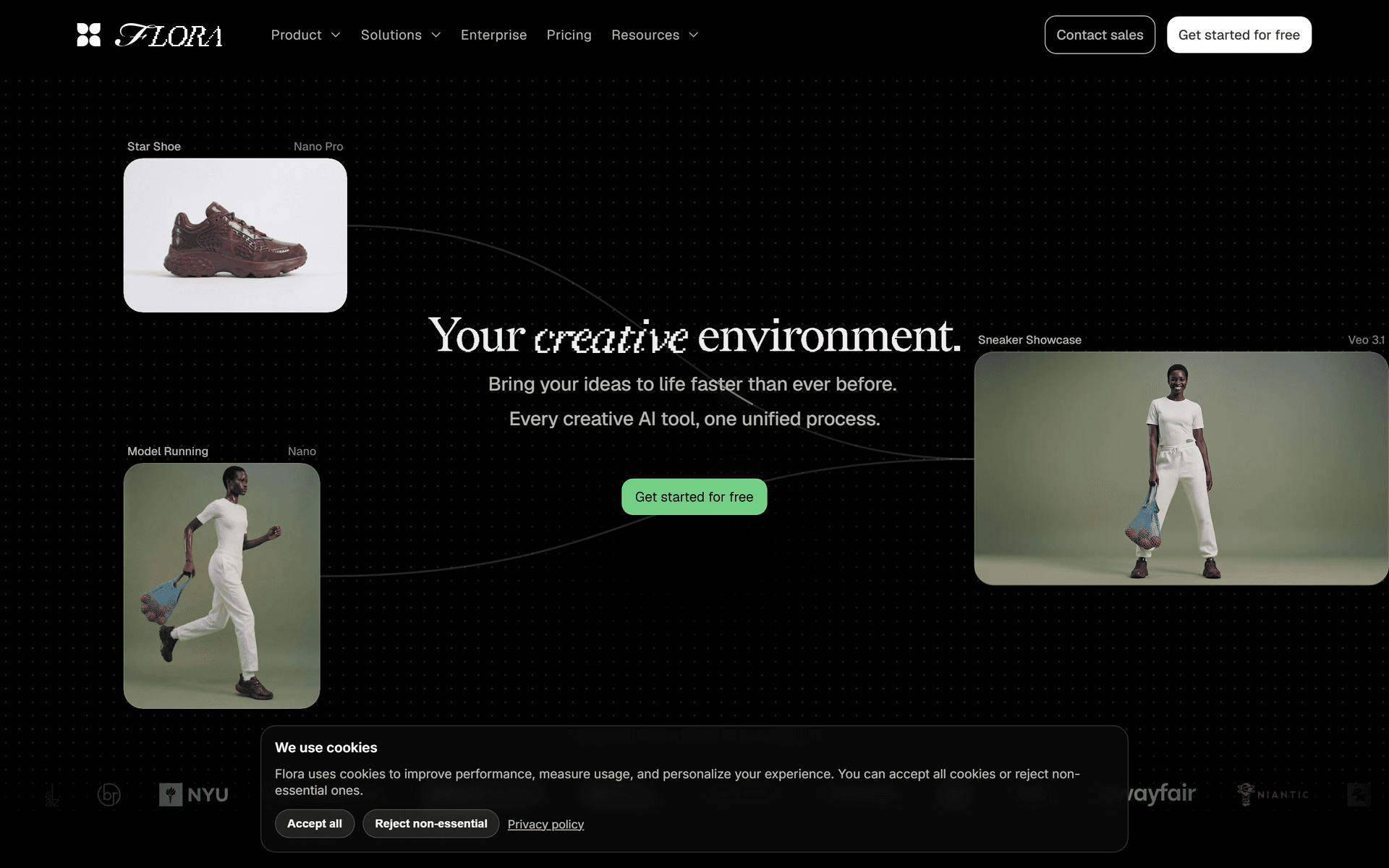Click the circular br logo

[109, 794]
